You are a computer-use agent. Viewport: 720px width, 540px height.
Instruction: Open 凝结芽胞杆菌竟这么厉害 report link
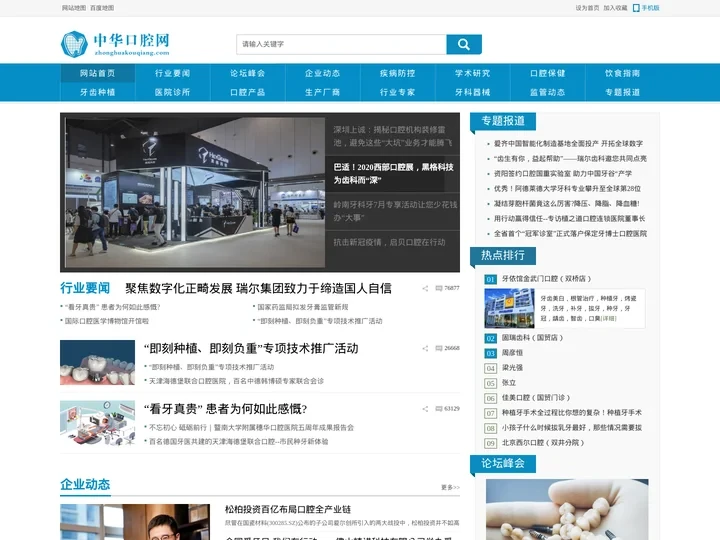click(567, 203)
